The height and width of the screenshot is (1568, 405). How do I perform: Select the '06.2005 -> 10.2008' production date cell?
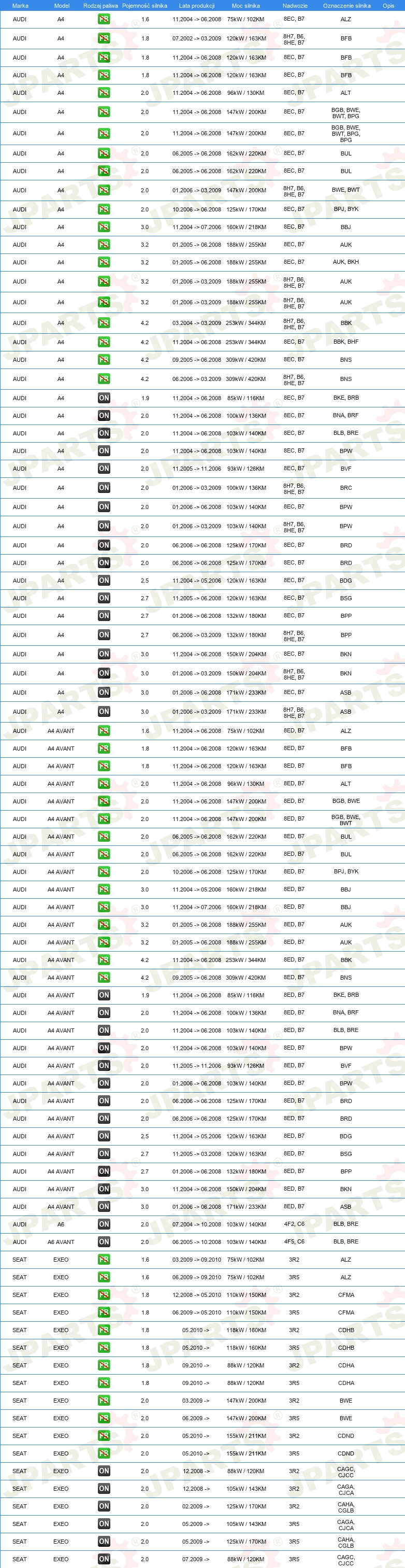pos(196,1242)
